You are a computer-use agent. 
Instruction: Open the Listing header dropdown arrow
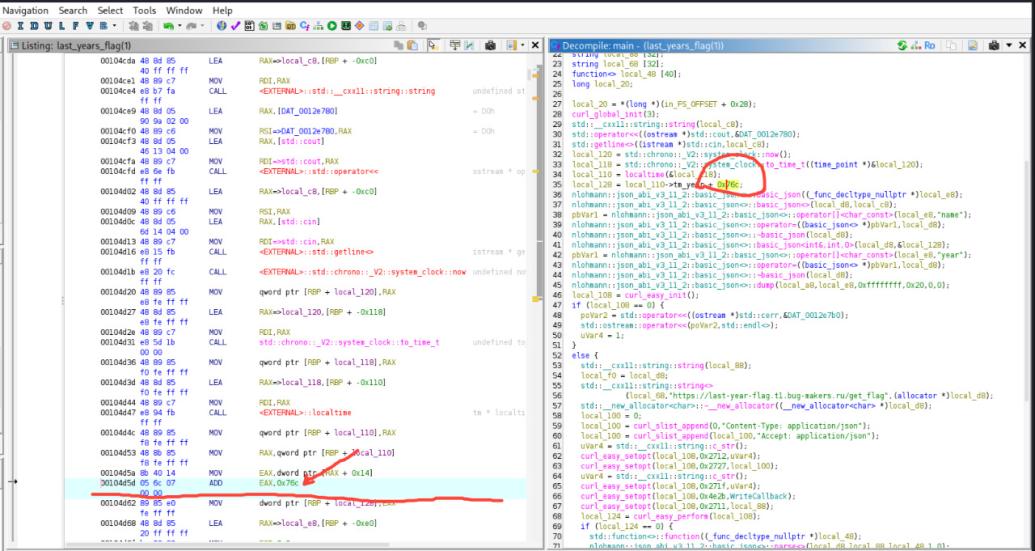(x=523, y=46)
